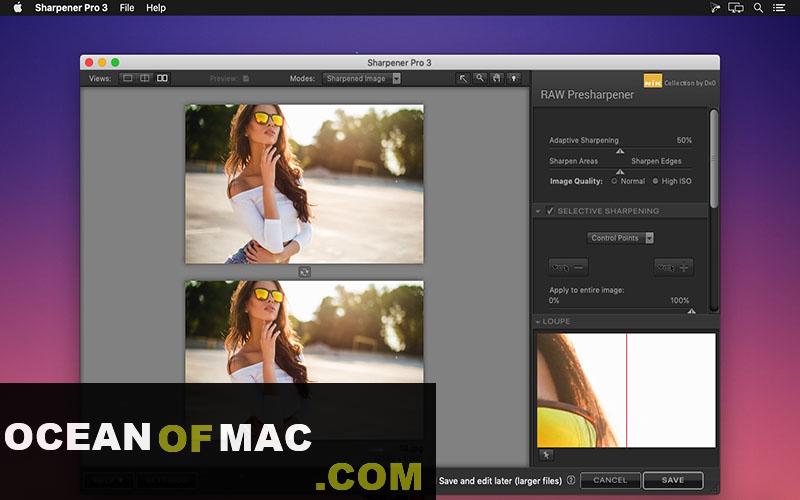Open the Apple menu

tap(17, 8)
